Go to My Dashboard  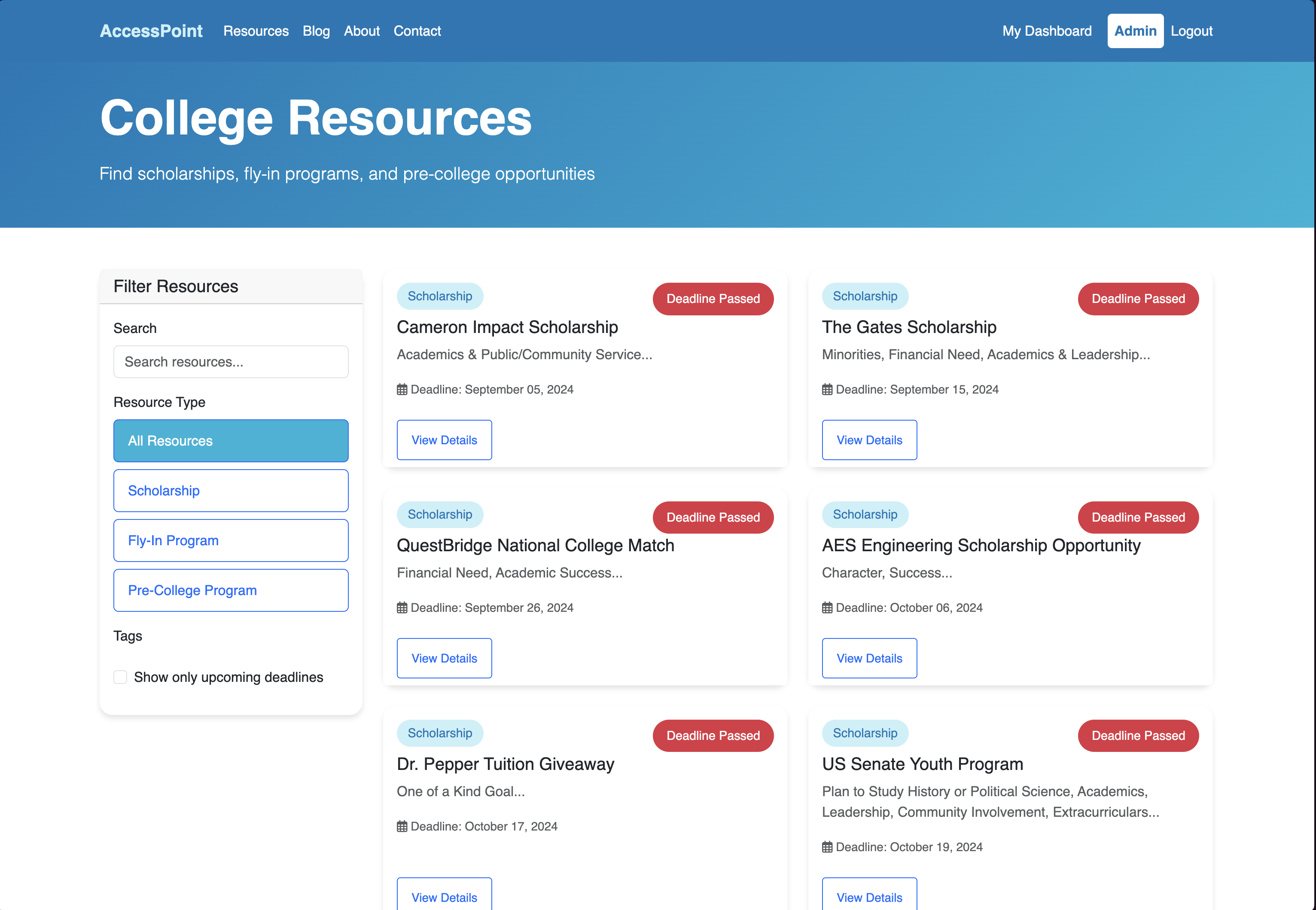(x=1046, y=31)
